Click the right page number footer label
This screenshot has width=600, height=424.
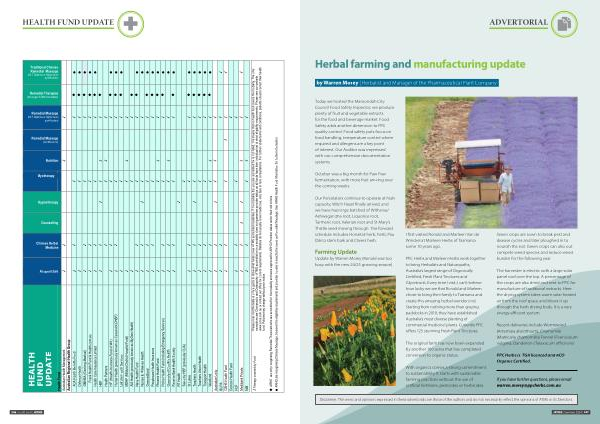pyautogui.click(x=571, y=412)
